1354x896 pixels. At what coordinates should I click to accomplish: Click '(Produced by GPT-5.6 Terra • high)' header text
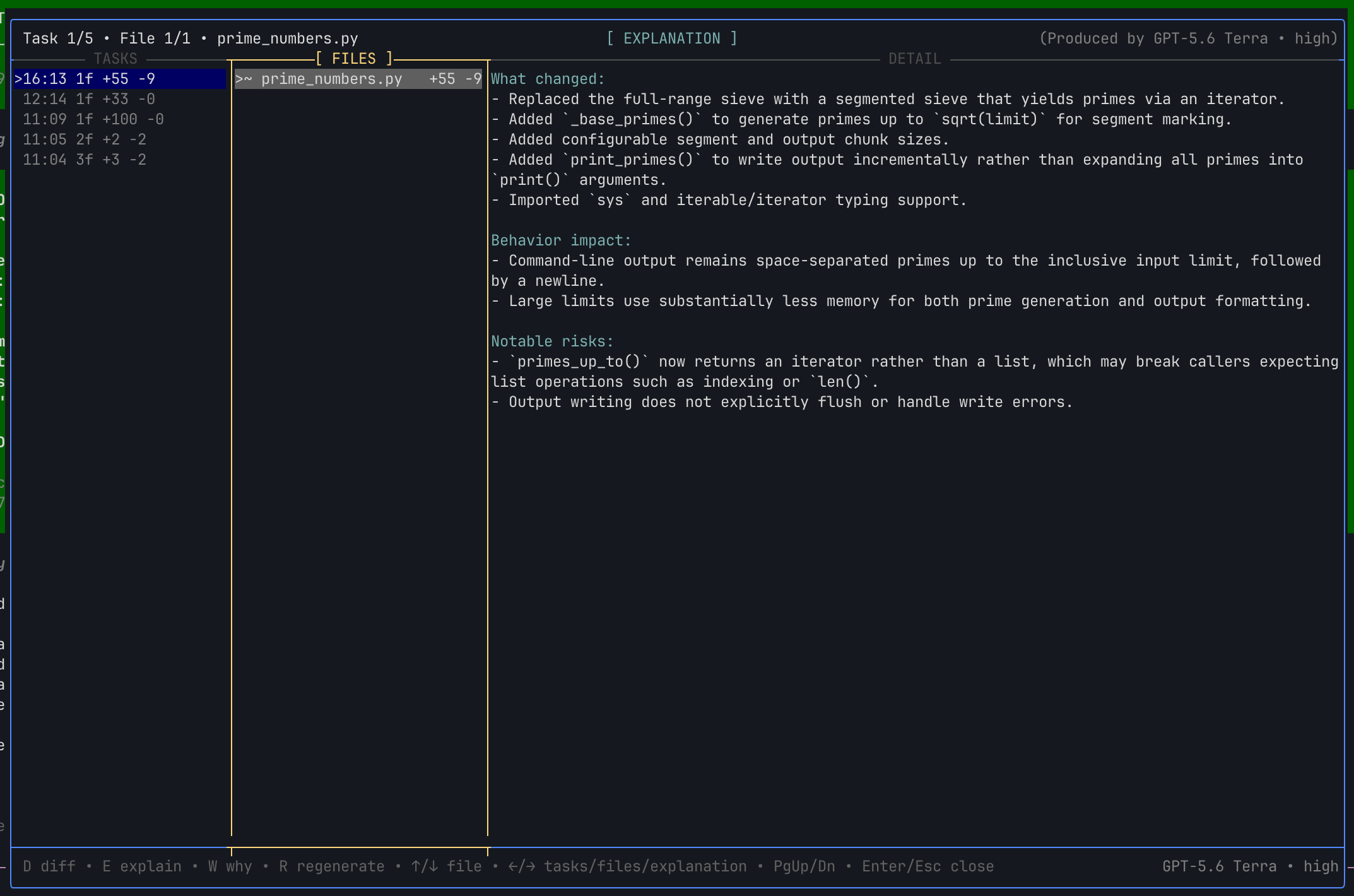click(1189, 38)
